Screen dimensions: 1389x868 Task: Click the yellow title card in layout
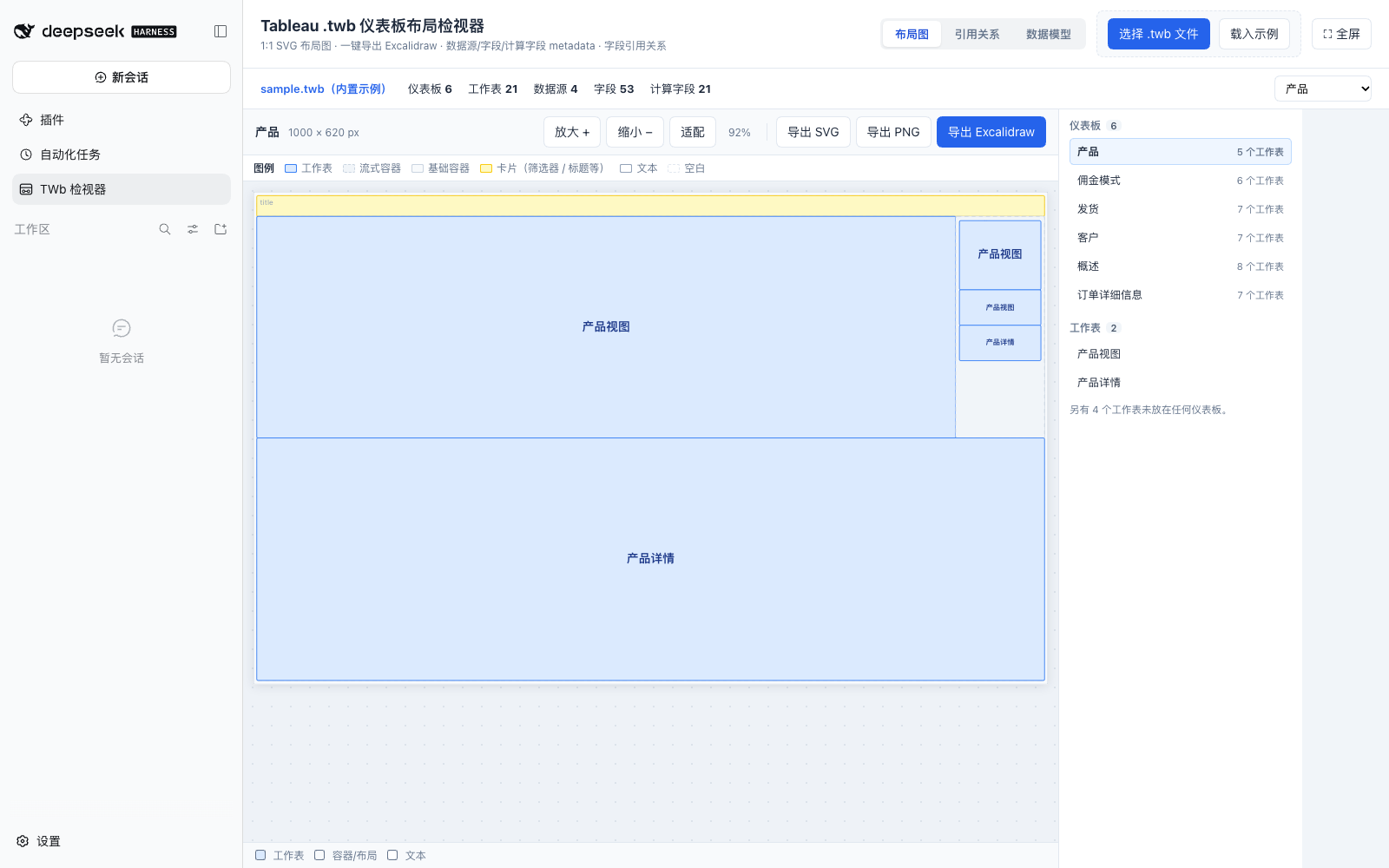(x=650, y=206)
